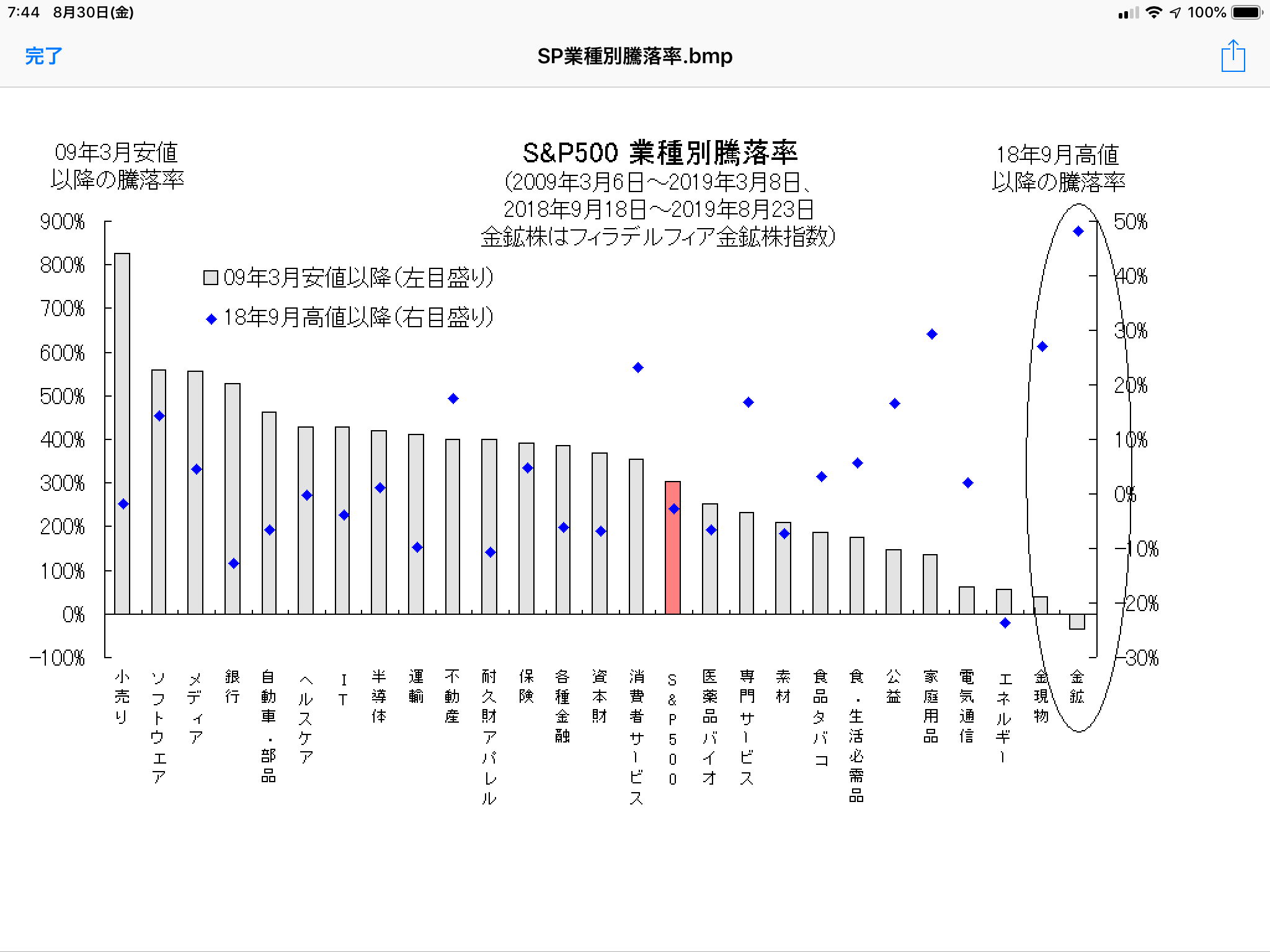Tap the 金鉱 category label
The image size is (1270, 952).
[1077, 687]
